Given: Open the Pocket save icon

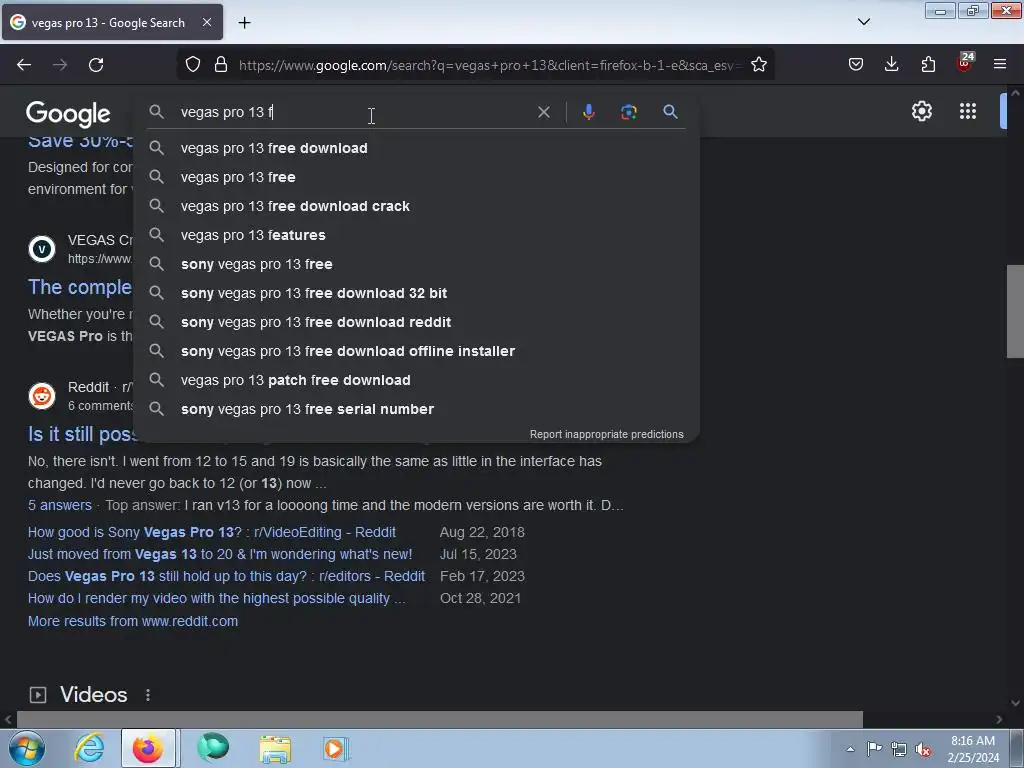Looking at the screenshot, I should (856, 65).
